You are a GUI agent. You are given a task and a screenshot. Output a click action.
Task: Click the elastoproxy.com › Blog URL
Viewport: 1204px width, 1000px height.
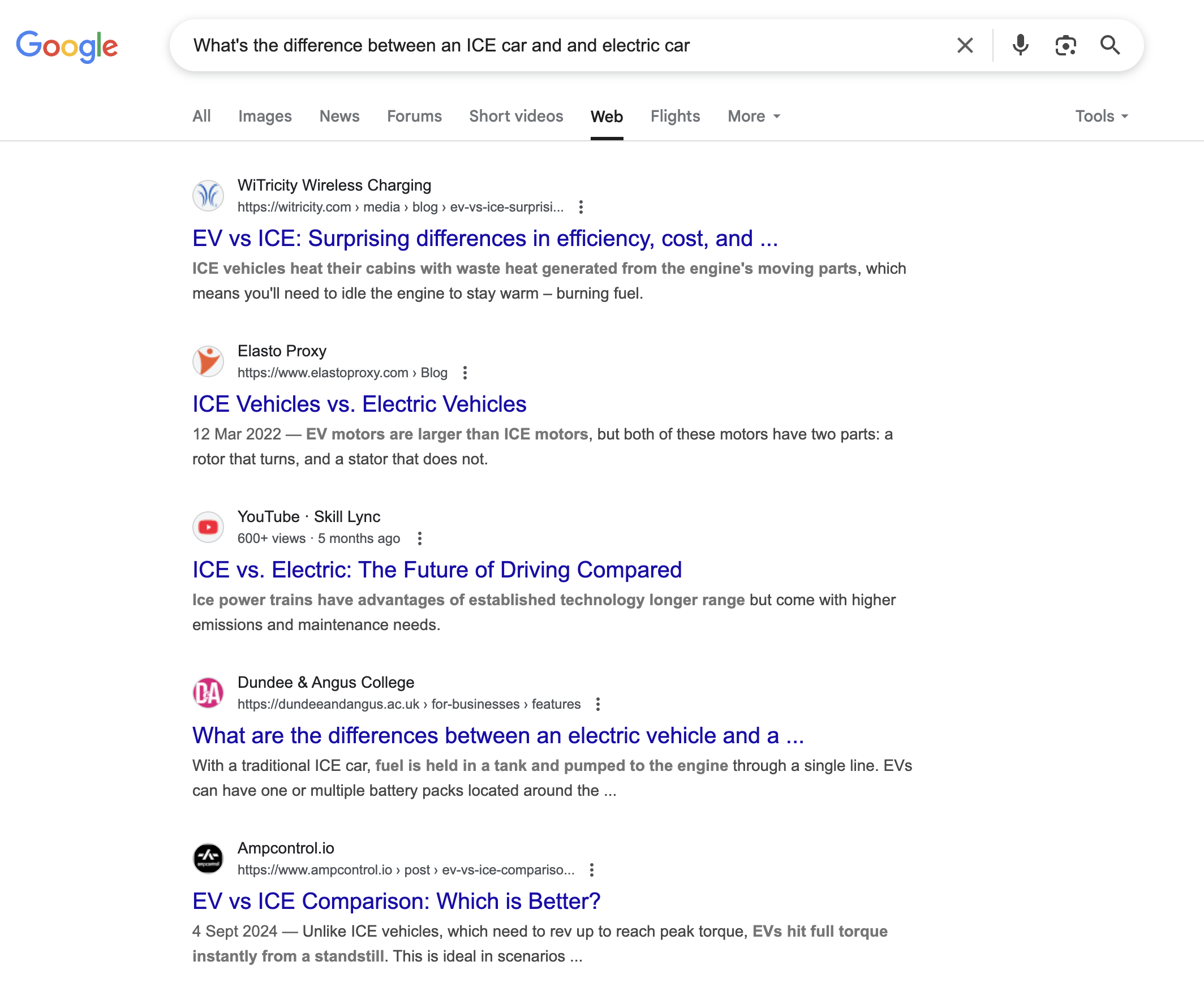[342, 373]
